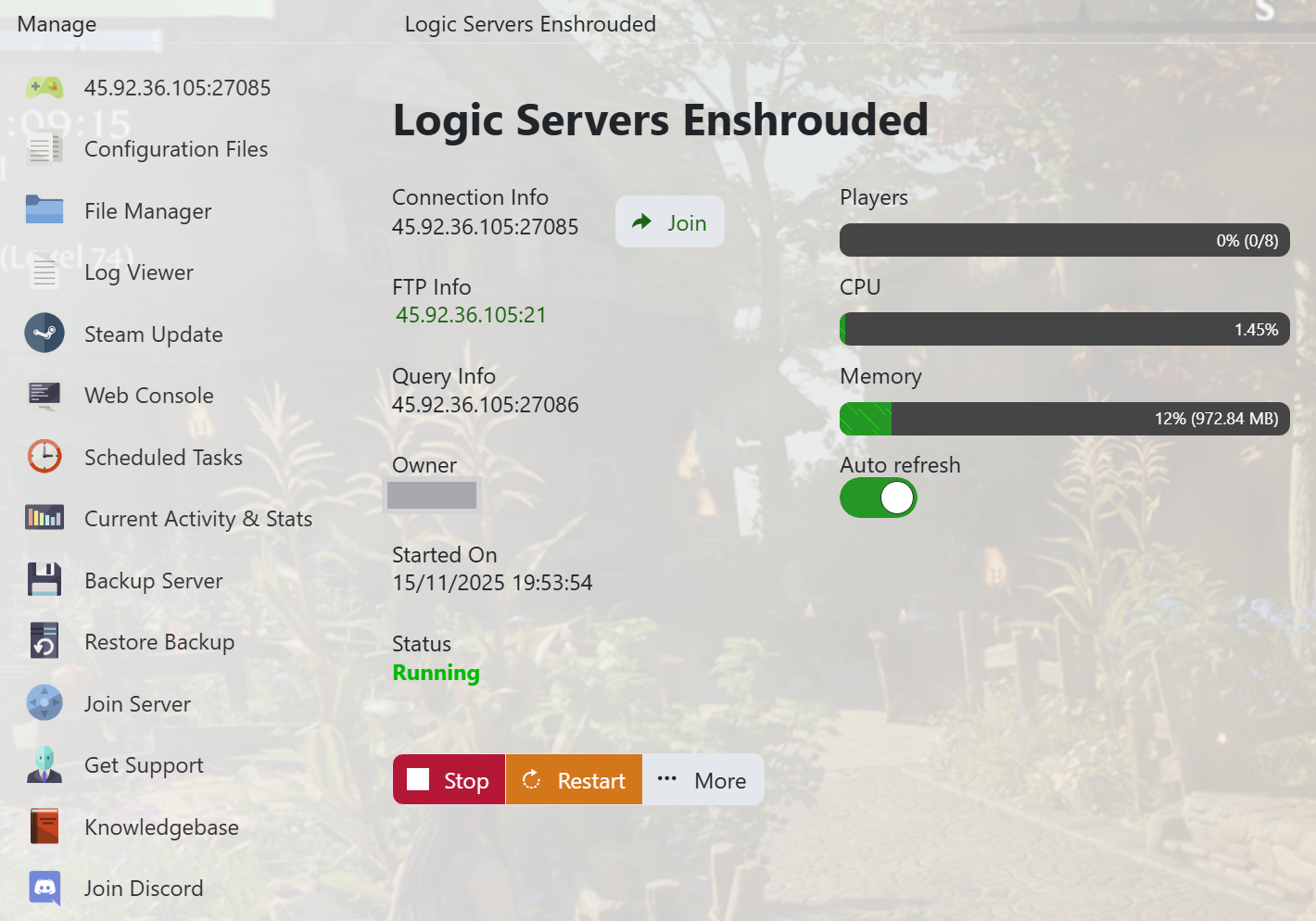Click the Restore Backup icon
The image size is (1316, 921).
(x=44, y=641)
